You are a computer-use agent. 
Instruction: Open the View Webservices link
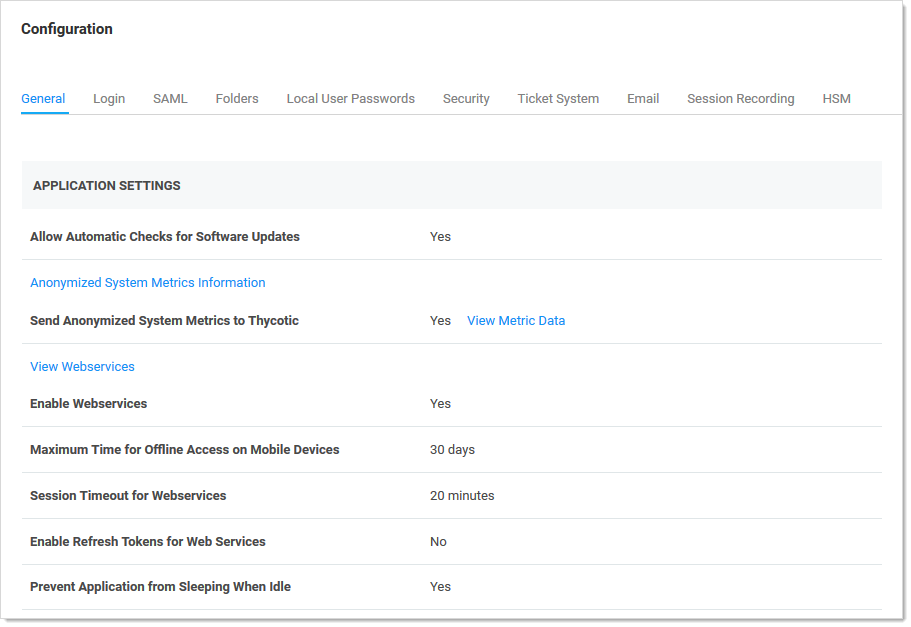pyautogui.click(x=82, y=366)
